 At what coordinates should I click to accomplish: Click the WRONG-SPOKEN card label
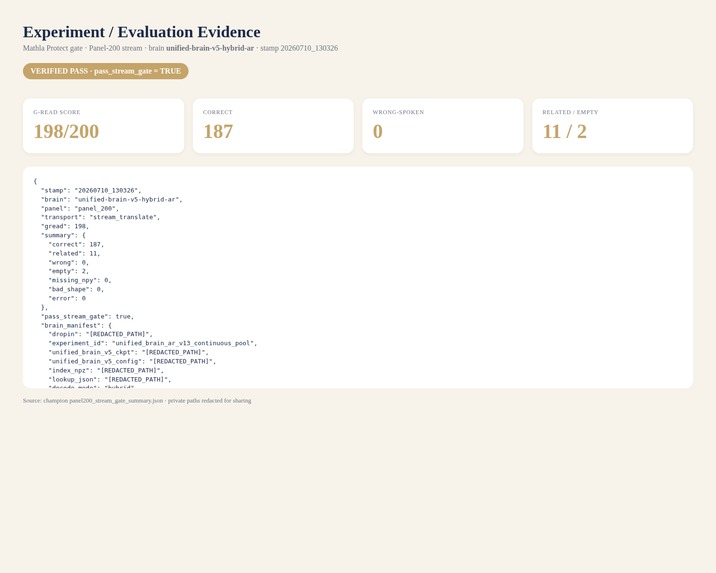coord(398,112)
